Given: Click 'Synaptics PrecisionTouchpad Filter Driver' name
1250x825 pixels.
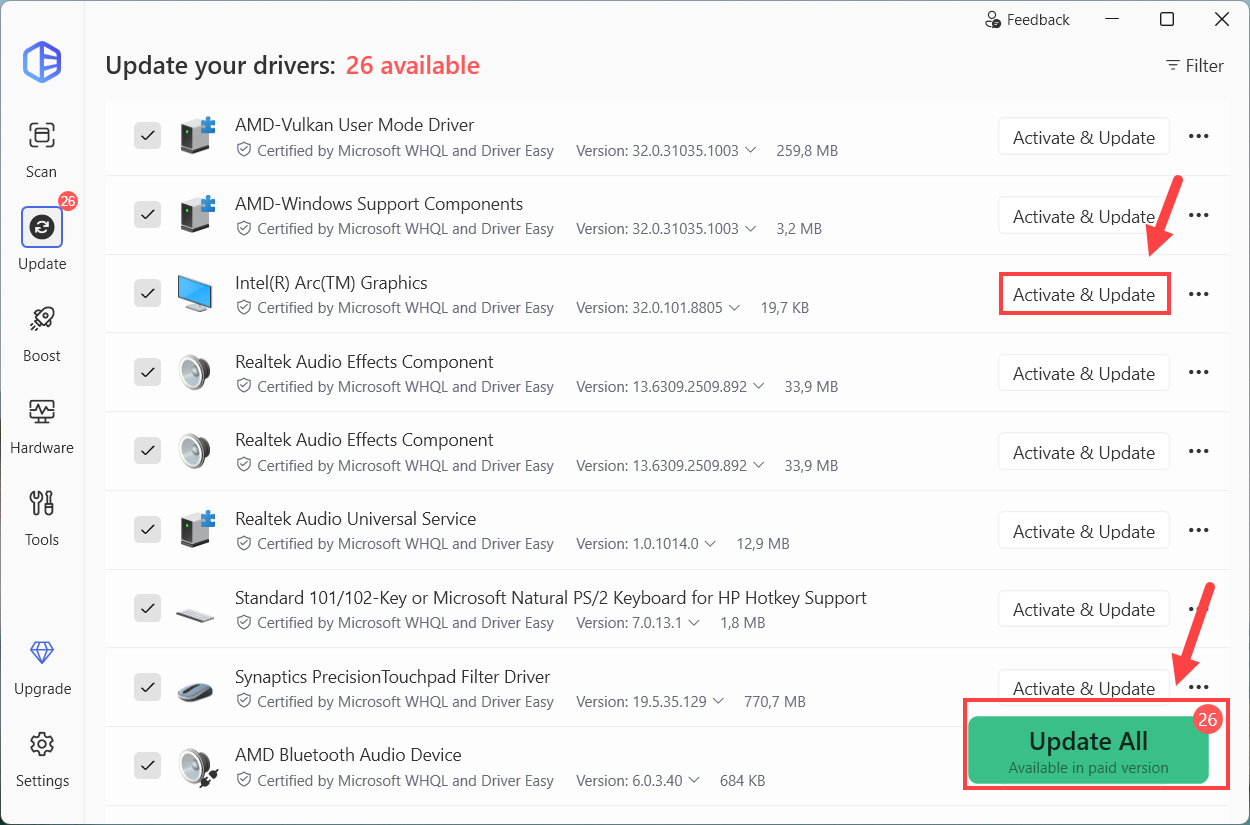Looking at the screenshot, I should (x=392, y=677).
